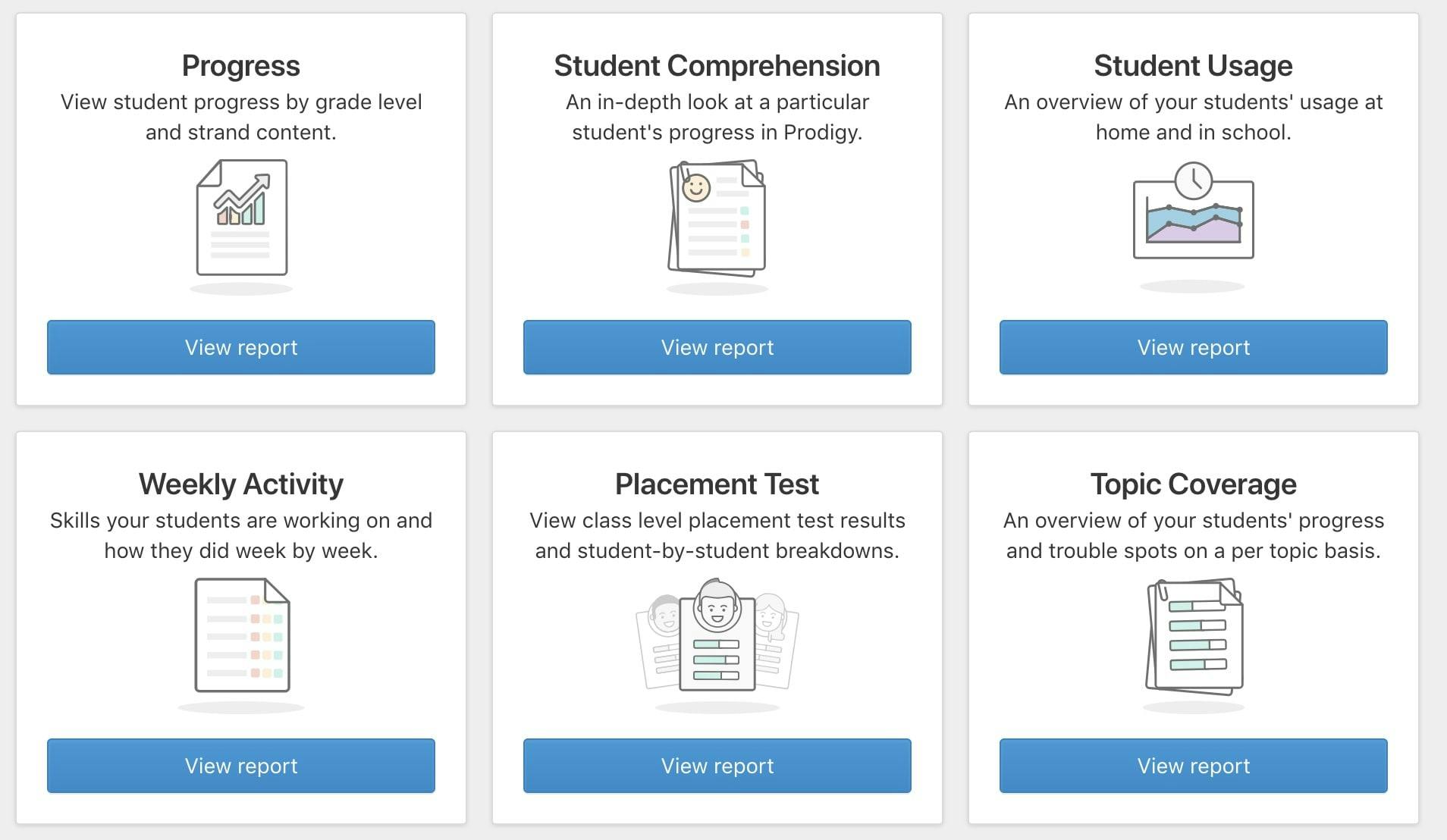Click the Weekly Activity grid document icon
This screenshot has height=840, width=1447.
242,635
